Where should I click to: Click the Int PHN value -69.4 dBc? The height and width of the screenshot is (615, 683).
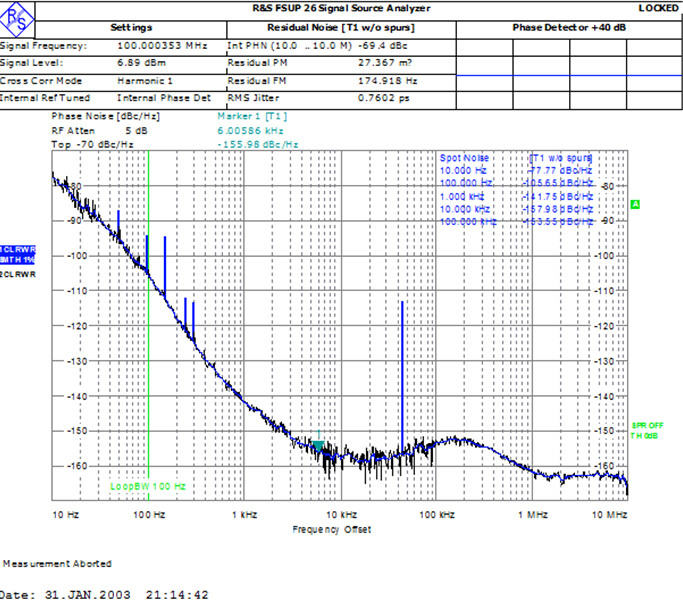click(382, 46)
